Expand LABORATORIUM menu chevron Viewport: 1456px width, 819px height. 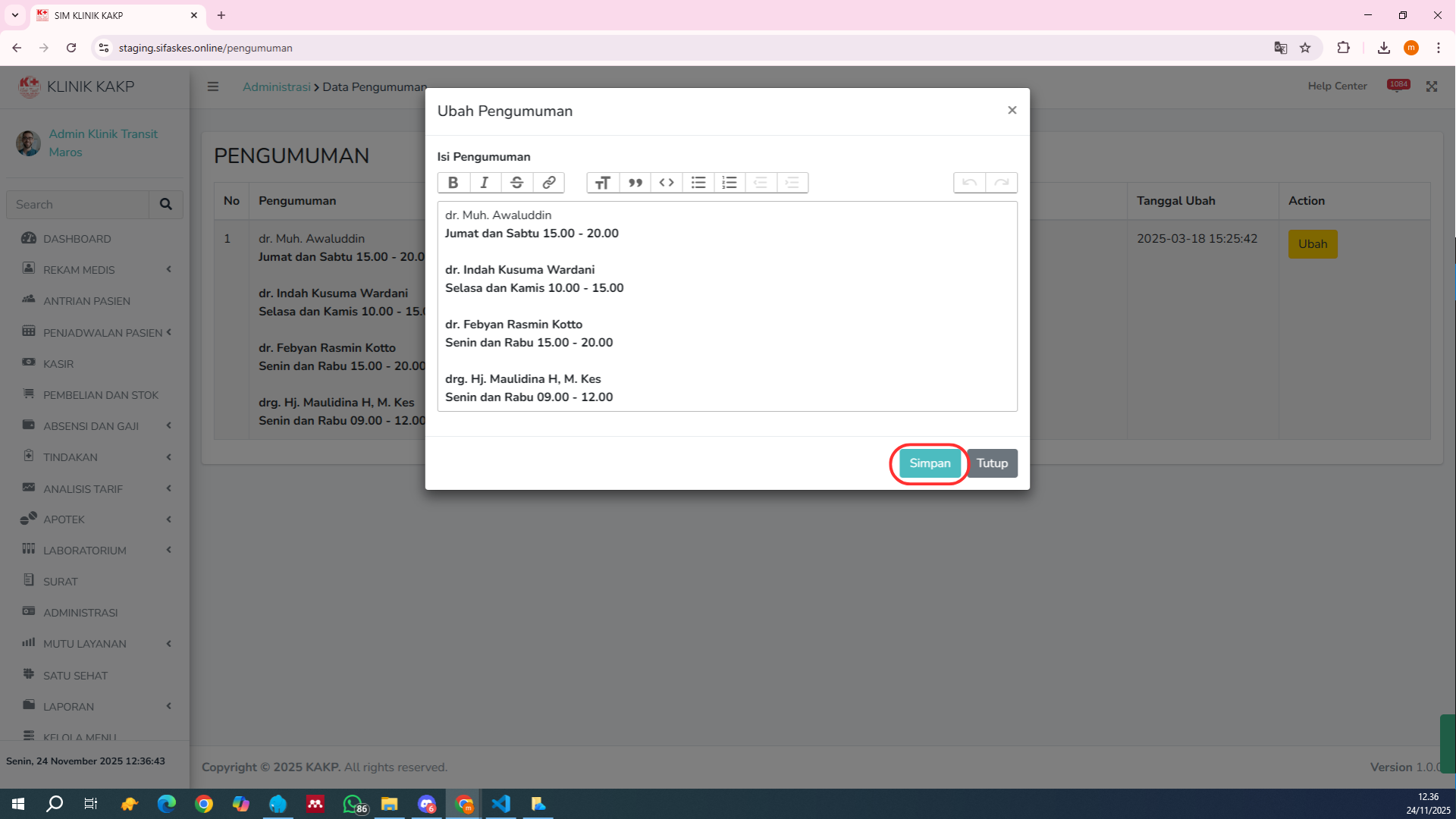coord(168,550)
